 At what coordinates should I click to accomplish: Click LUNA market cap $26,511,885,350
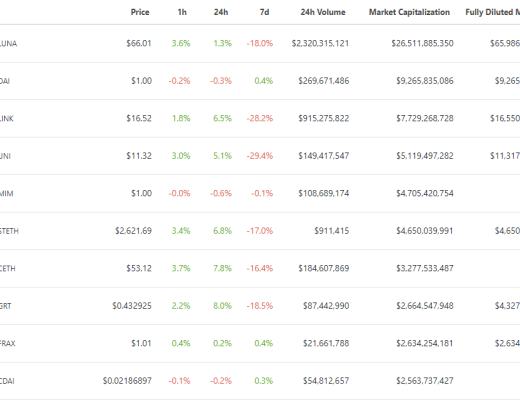coord(422,43)
